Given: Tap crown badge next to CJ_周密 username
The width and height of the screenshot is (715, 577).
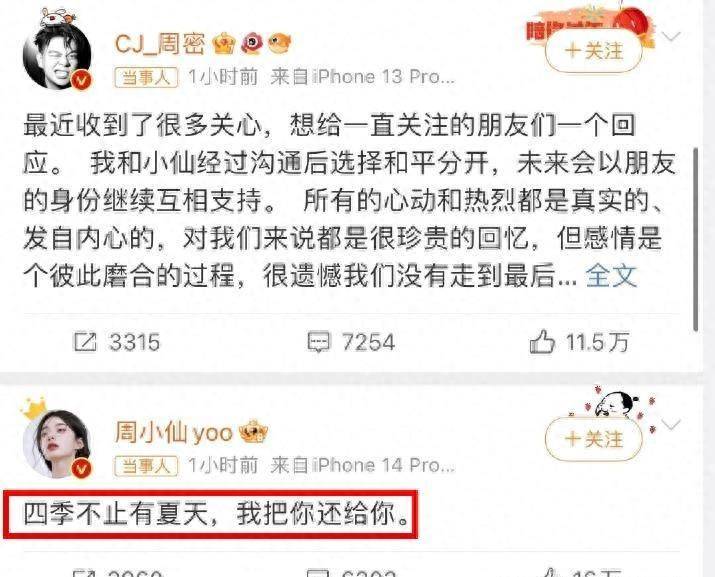Looking at the screenshot, I should tap(224, 44).
